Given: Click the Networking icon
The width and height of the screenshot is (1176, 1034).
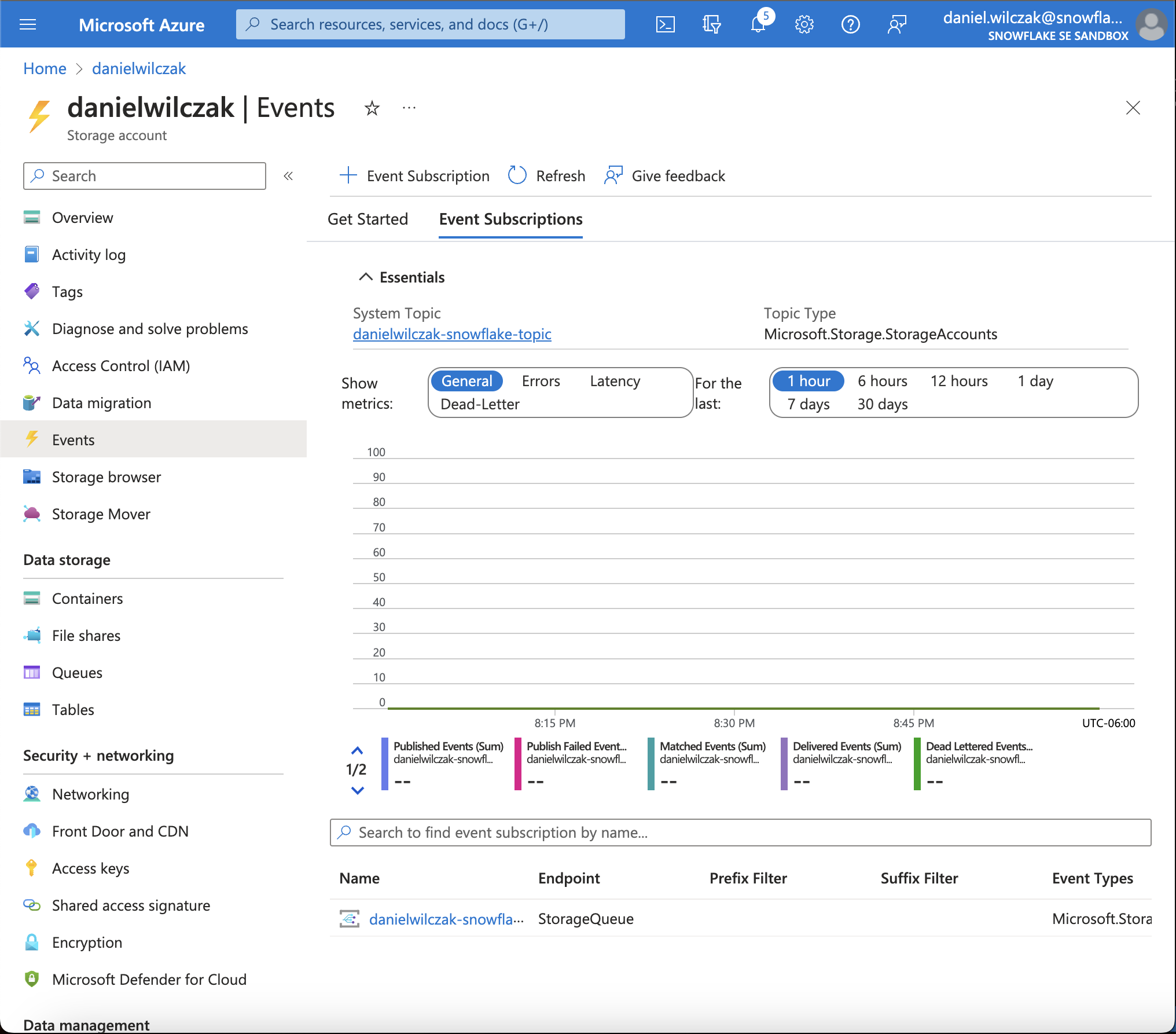Looking at the screenshot, I should 32,794.
